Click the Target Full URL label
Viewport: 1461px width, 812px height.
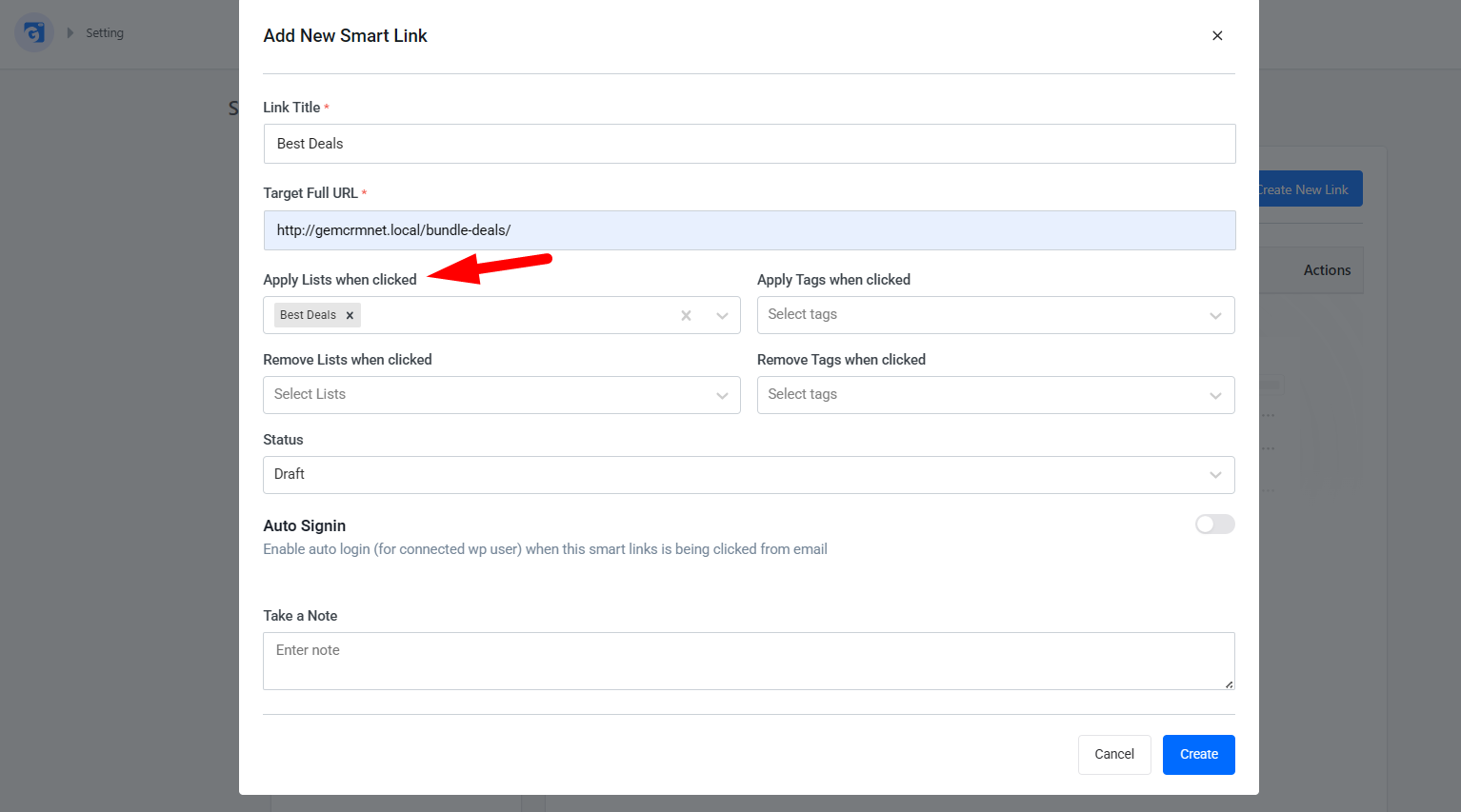tap(310, 193)
